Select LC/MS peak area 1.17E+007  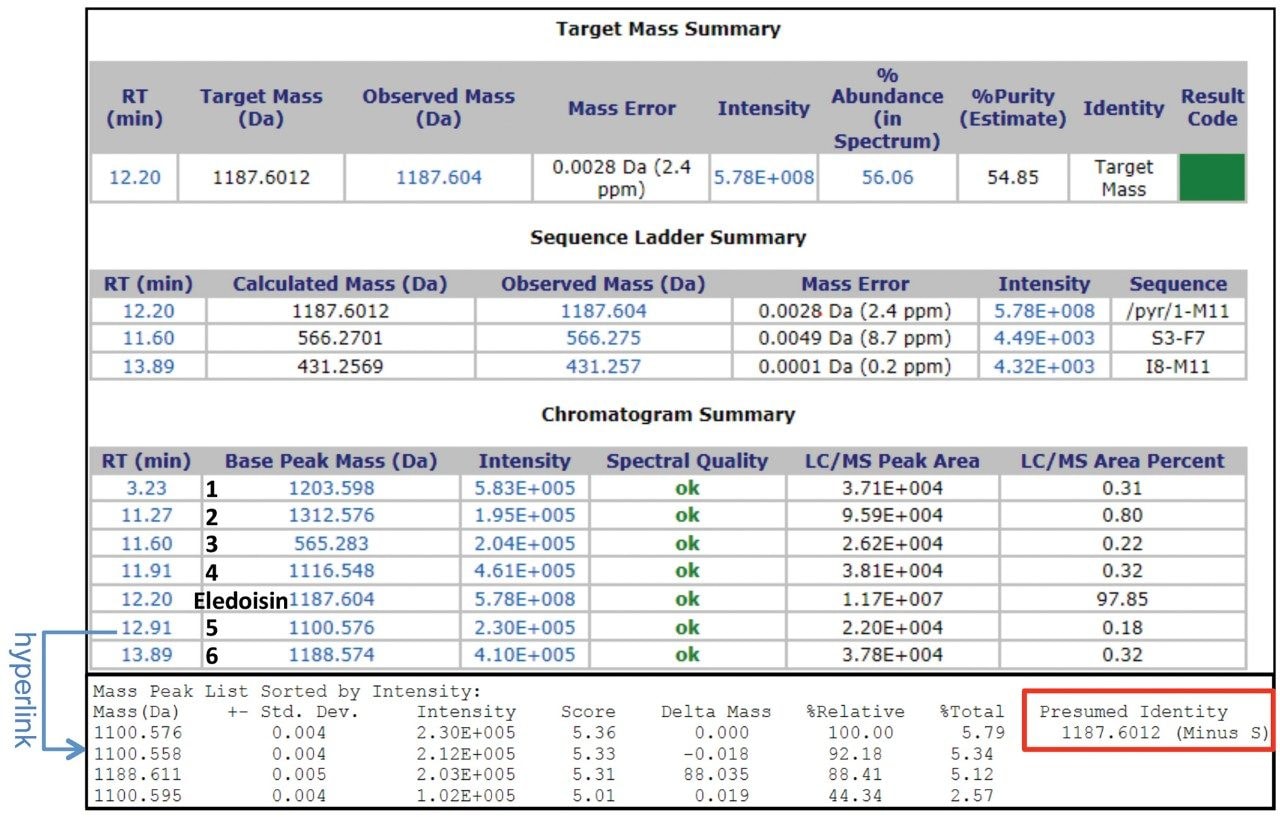click(892, 599)
